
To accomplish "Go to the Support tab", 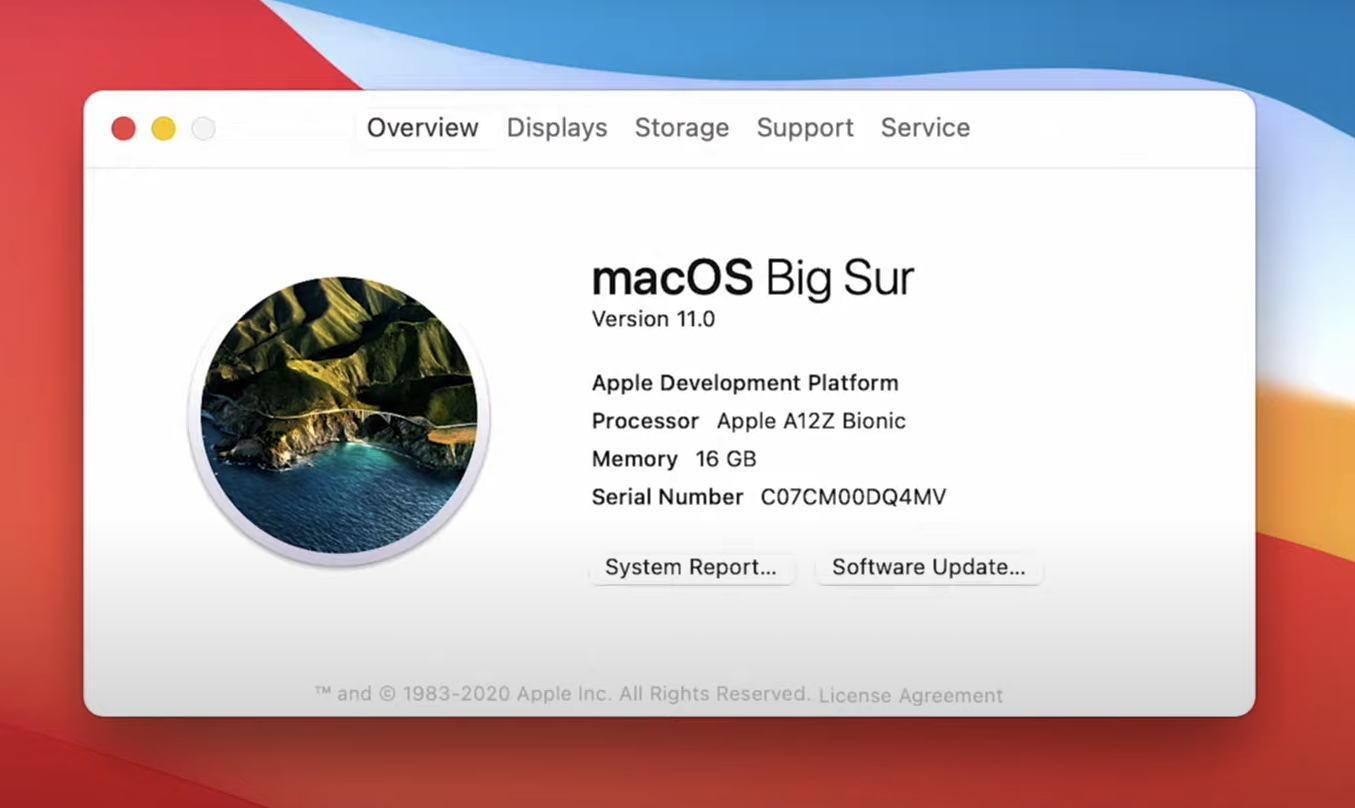I will 805,128.
